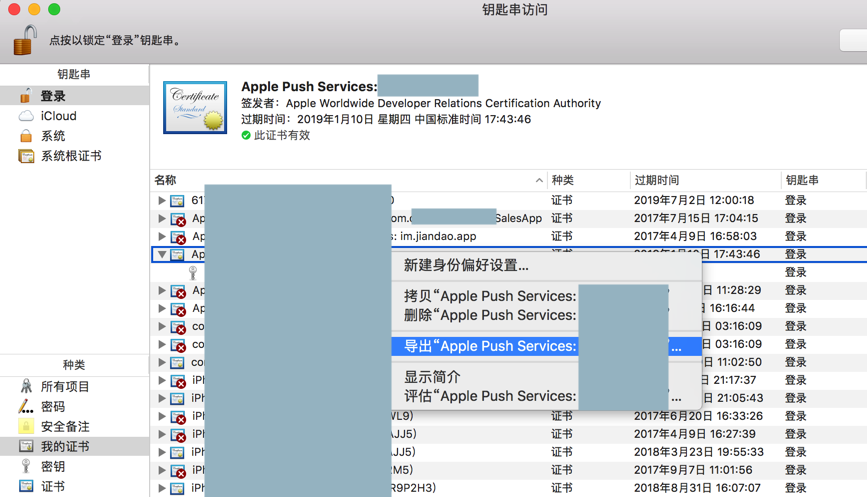867x497 pixels.
Task: Click the expiry date 2017年9月7日 11:01:56
Action: [693, 470]
